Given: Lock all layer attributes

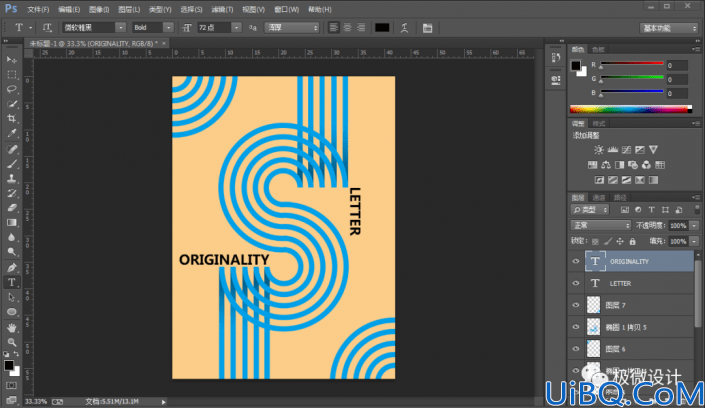Looking at the screenshot, I should click(x=633, y=242).
